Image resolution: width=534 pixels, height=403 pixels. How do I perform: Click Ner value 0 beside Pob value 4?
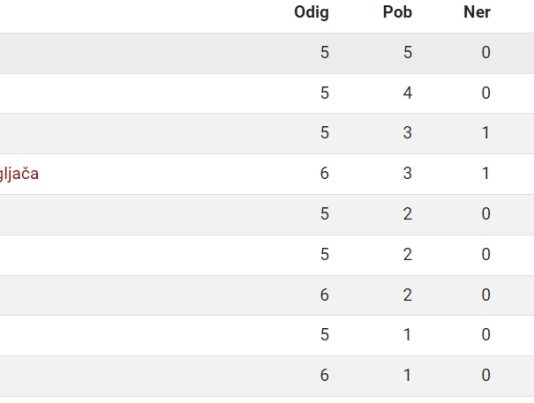[x=486, y=93]
